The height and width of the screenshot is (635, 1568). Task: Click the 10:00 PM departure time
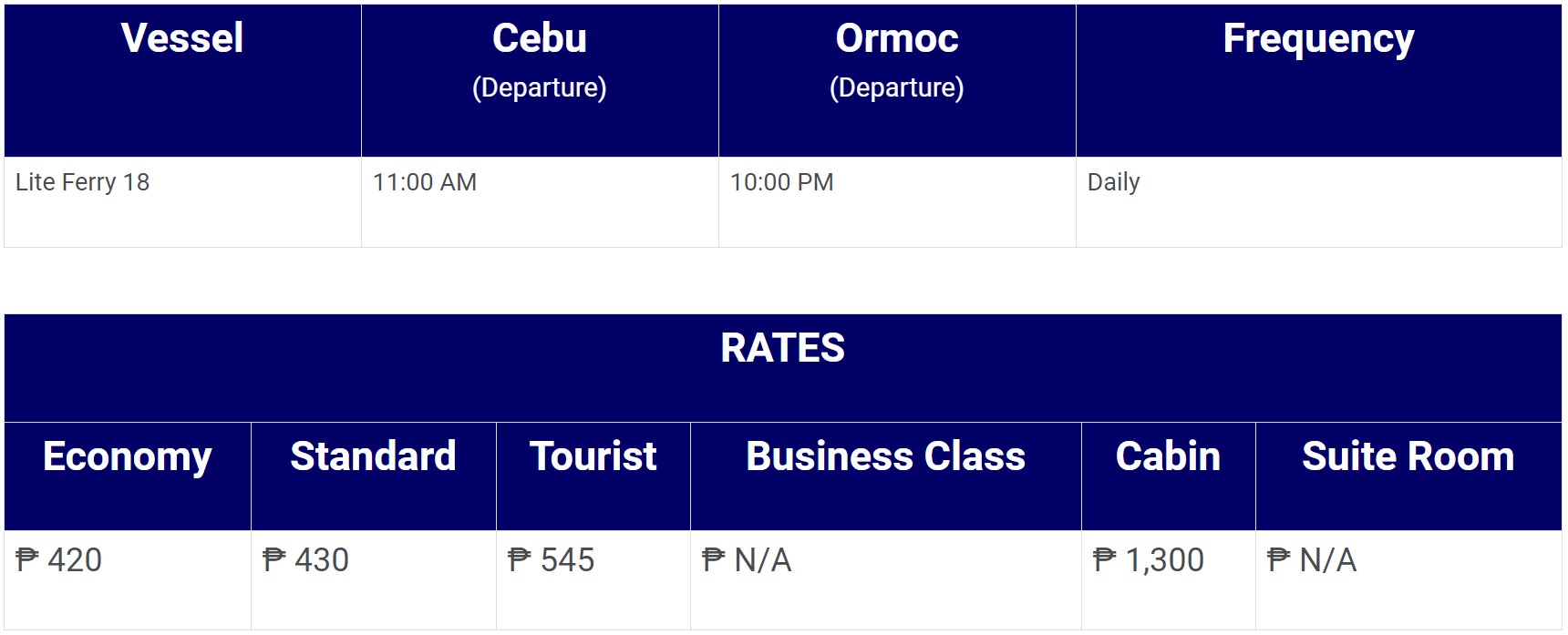pyautogui.click(x=782, y=182)
